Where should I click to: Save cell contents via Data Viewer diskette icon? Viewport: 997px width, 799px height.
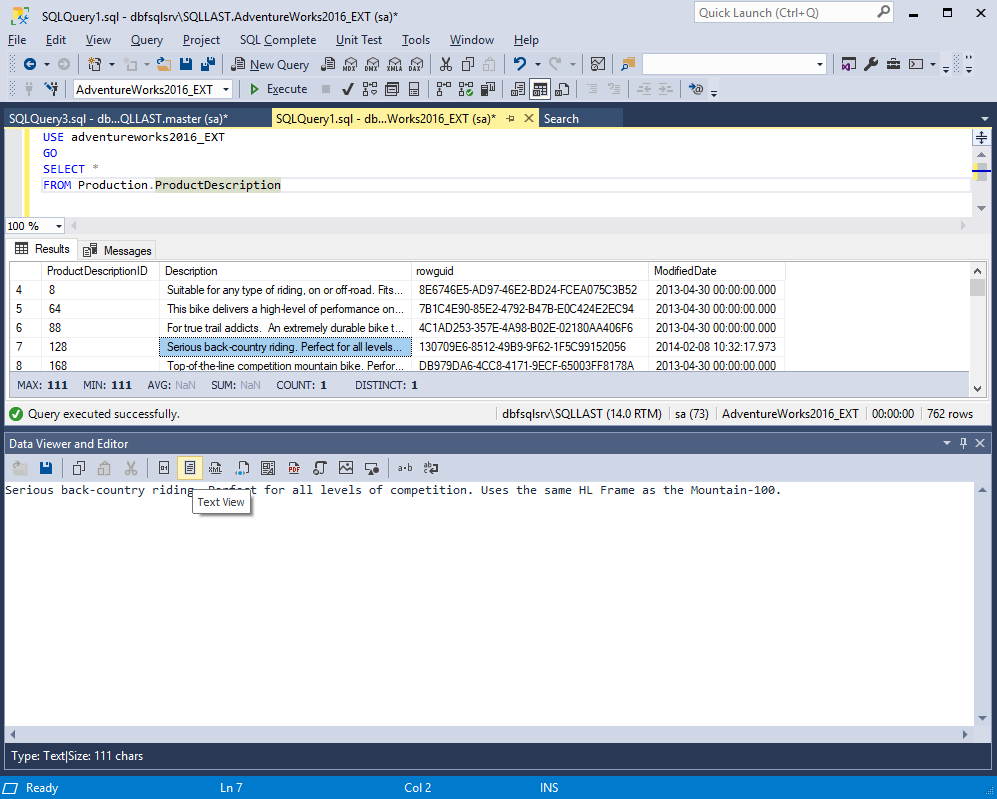pyautogui.click(x=44, y=467)
